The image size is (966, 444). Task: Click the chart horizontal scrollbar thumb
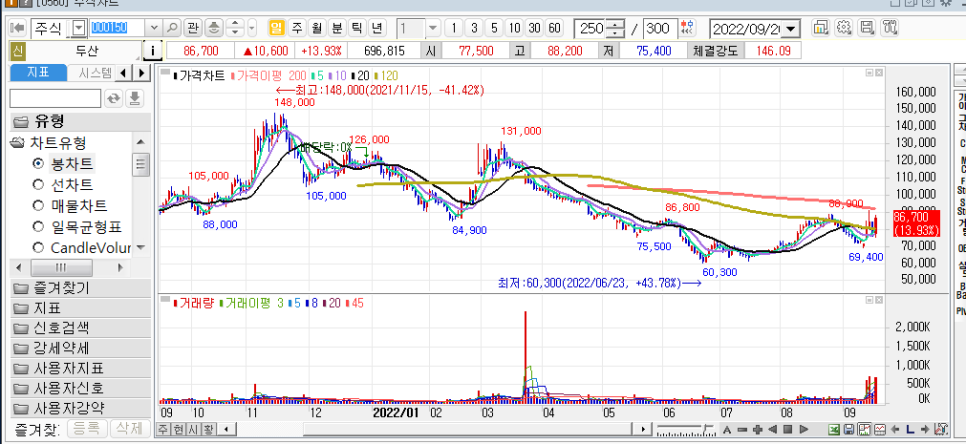[468, 429]
